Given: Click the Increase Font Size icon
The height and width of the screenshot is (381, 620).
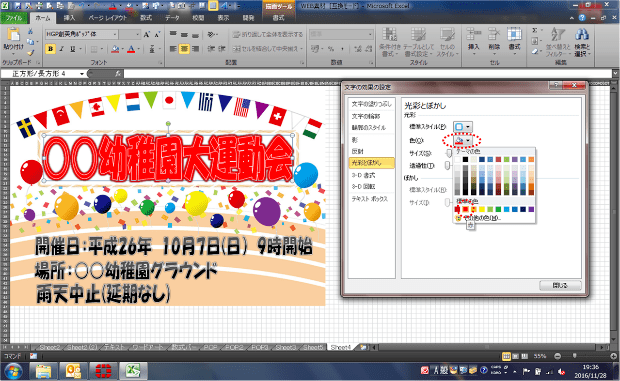Looking at the screenshot, I should click(147, 35).
